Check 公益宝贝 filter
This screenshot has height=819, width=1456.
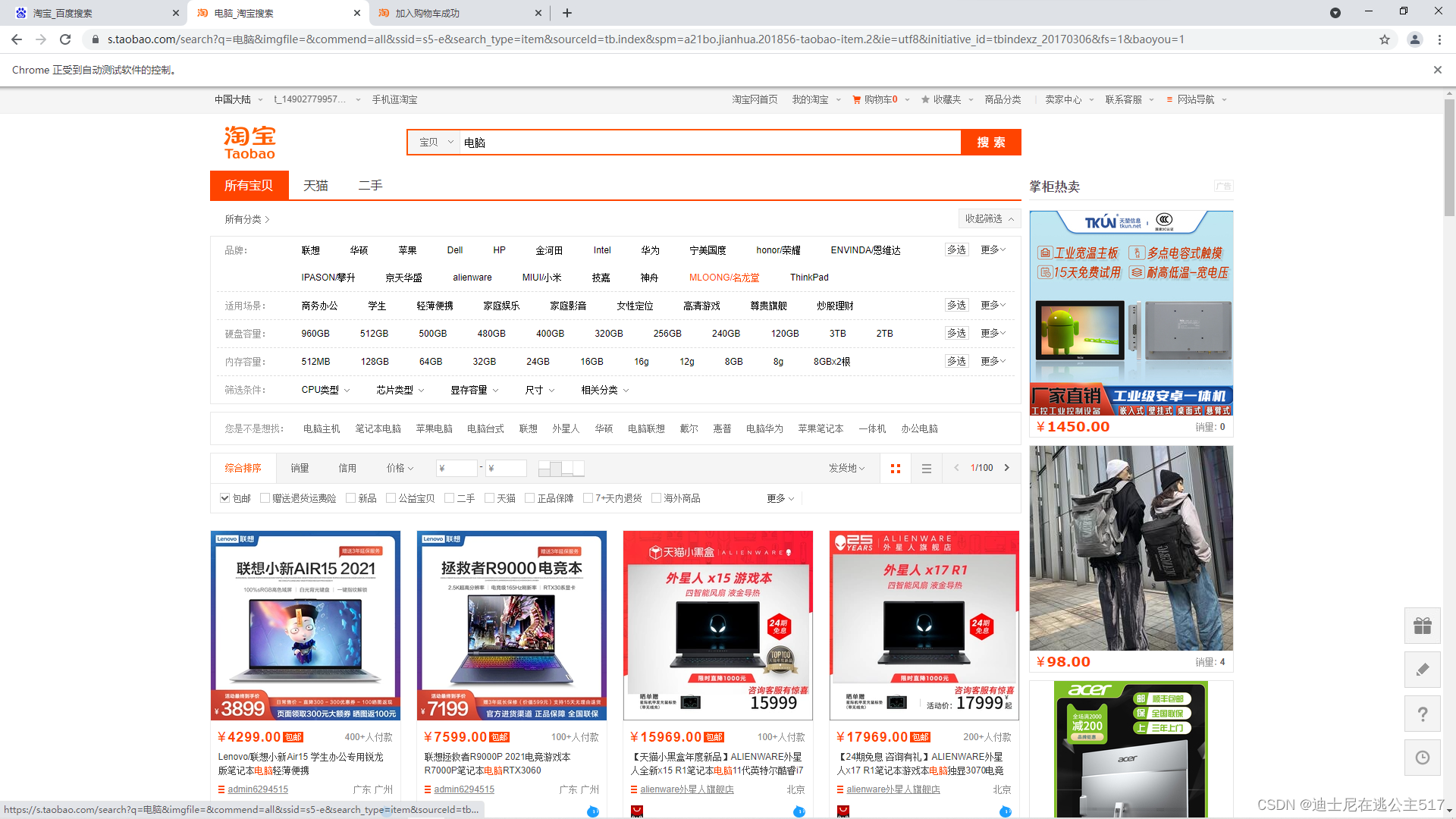[391, 498]
